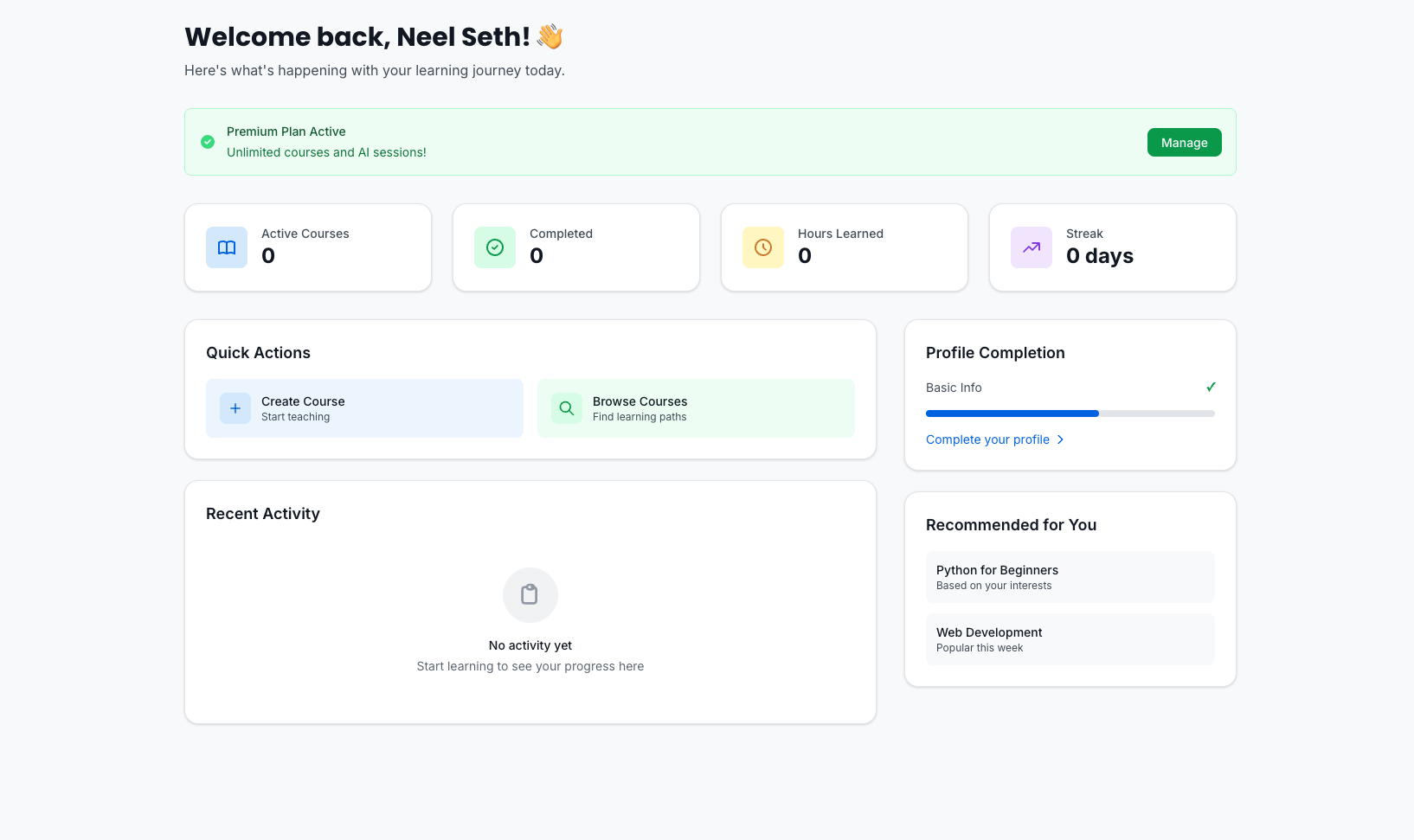Click the Active Courses label
Screen dimensions: 1414x840
click(305, 234)
